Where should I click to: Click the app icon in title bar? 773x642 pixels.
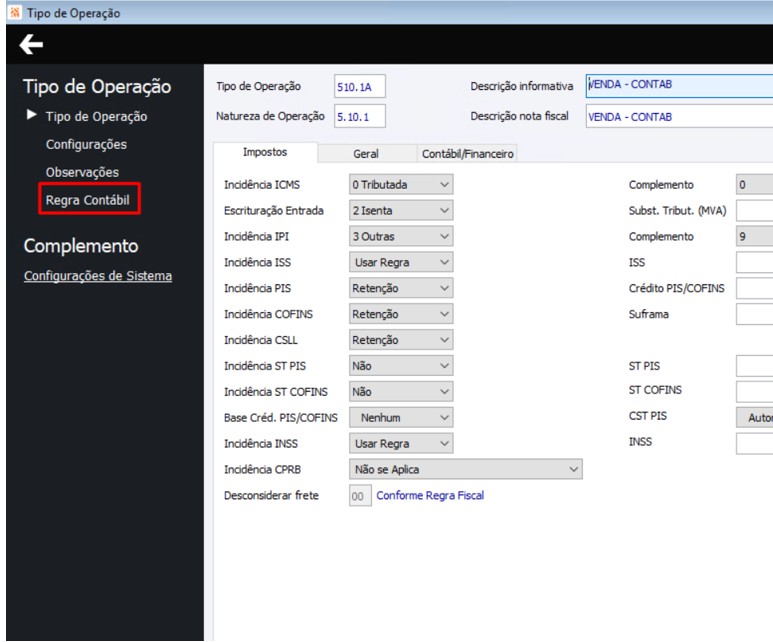pos(15,12)
